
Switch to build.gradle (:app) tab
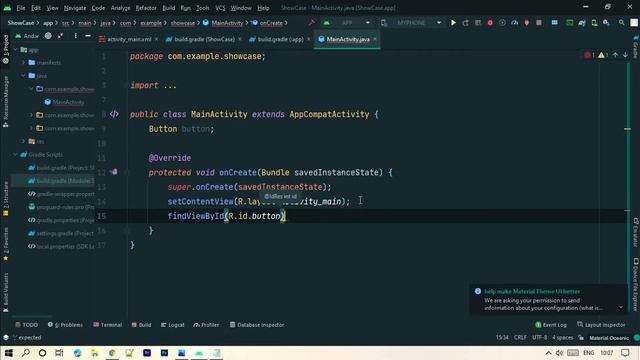(x=280, y=40)
